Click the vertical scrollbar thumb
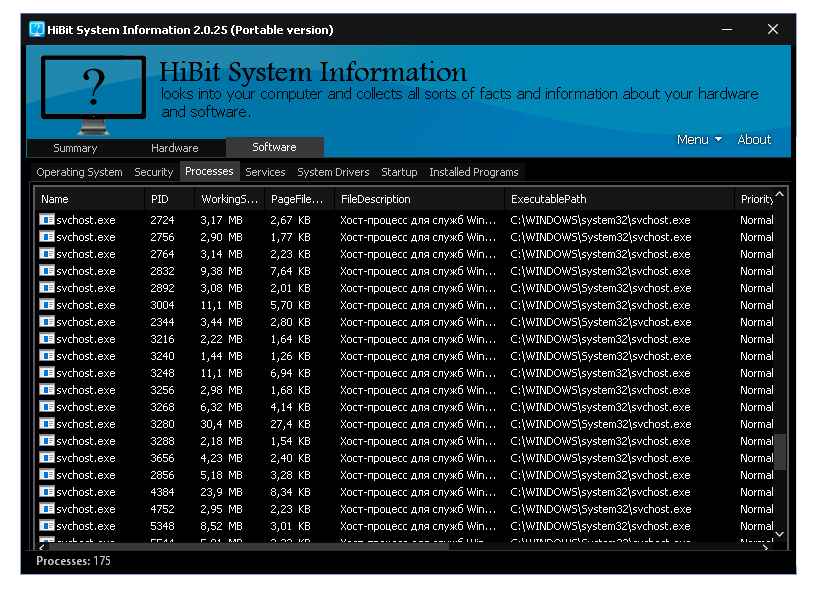This screenshot has width=814, height=591. pos(780,452)
